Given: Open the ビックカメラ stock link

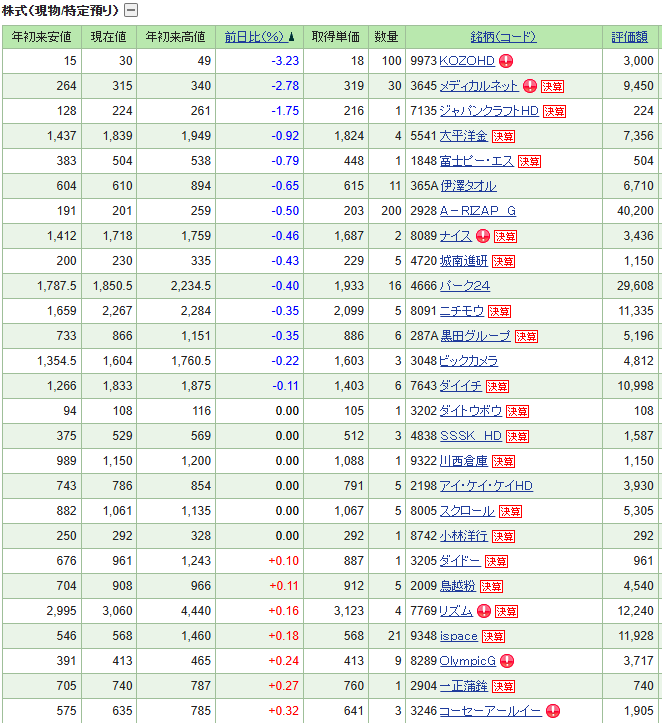Looking at the screenshot, I should click(468, 361).
